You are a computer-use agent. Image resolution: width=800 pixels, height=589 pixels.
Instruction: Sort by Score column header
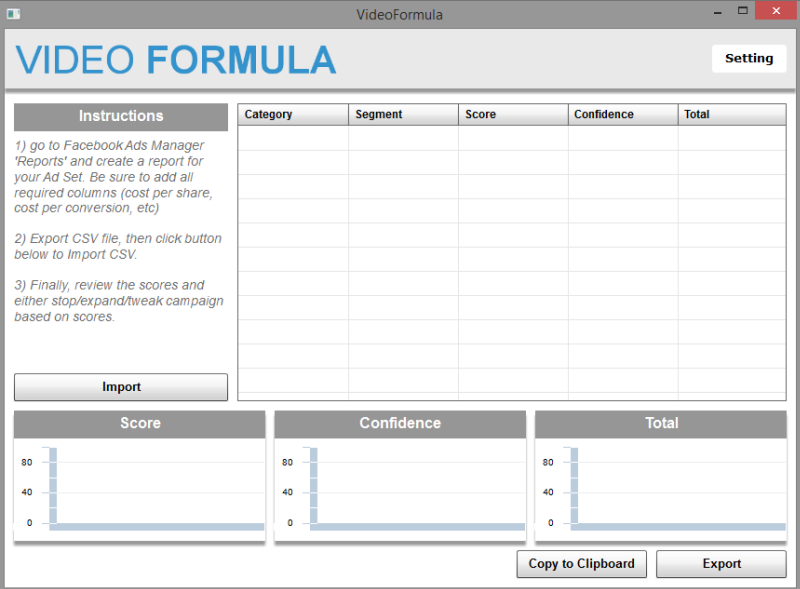pos(513,114)
